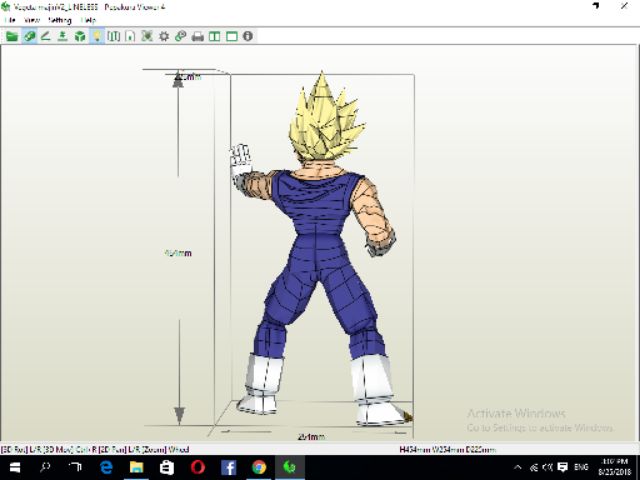Switch to split two-pane window layout icon
The image size is (640, 480).
(214, 37)
